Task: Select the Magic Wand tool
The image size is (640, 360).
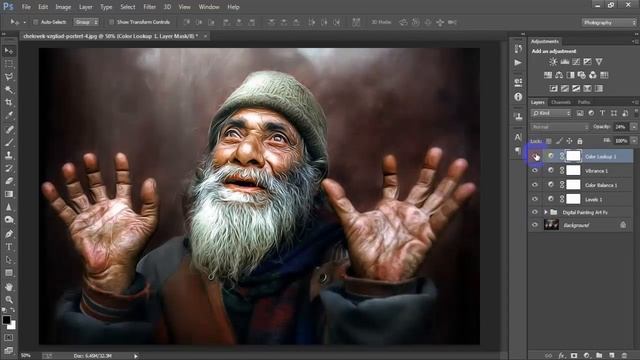Action: pos(9,90)
